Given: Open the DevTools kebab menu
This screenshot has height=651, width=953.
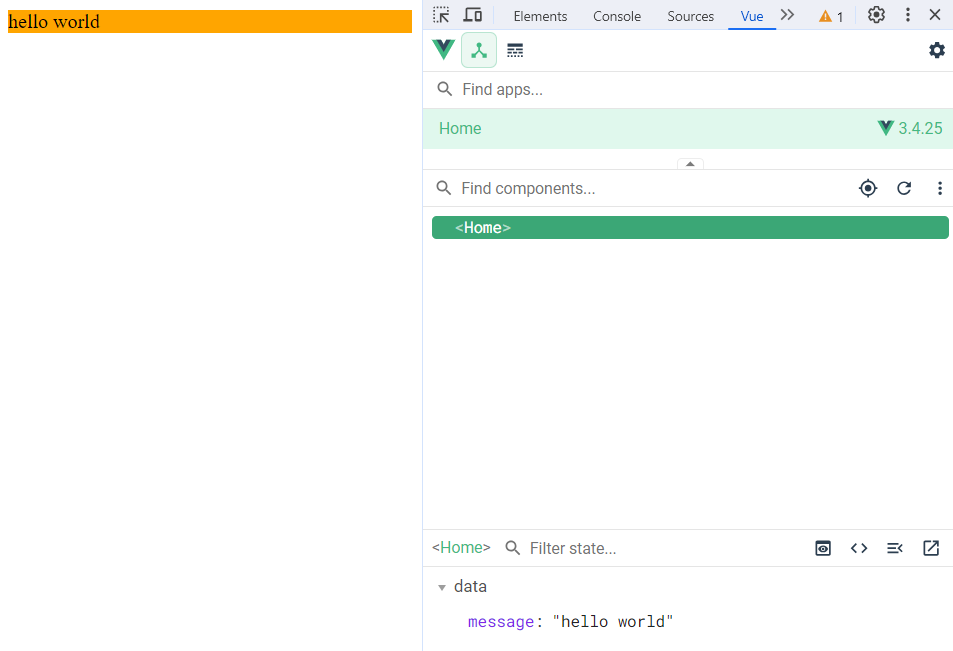Looking at the screenshot, I should pos(908,15).
